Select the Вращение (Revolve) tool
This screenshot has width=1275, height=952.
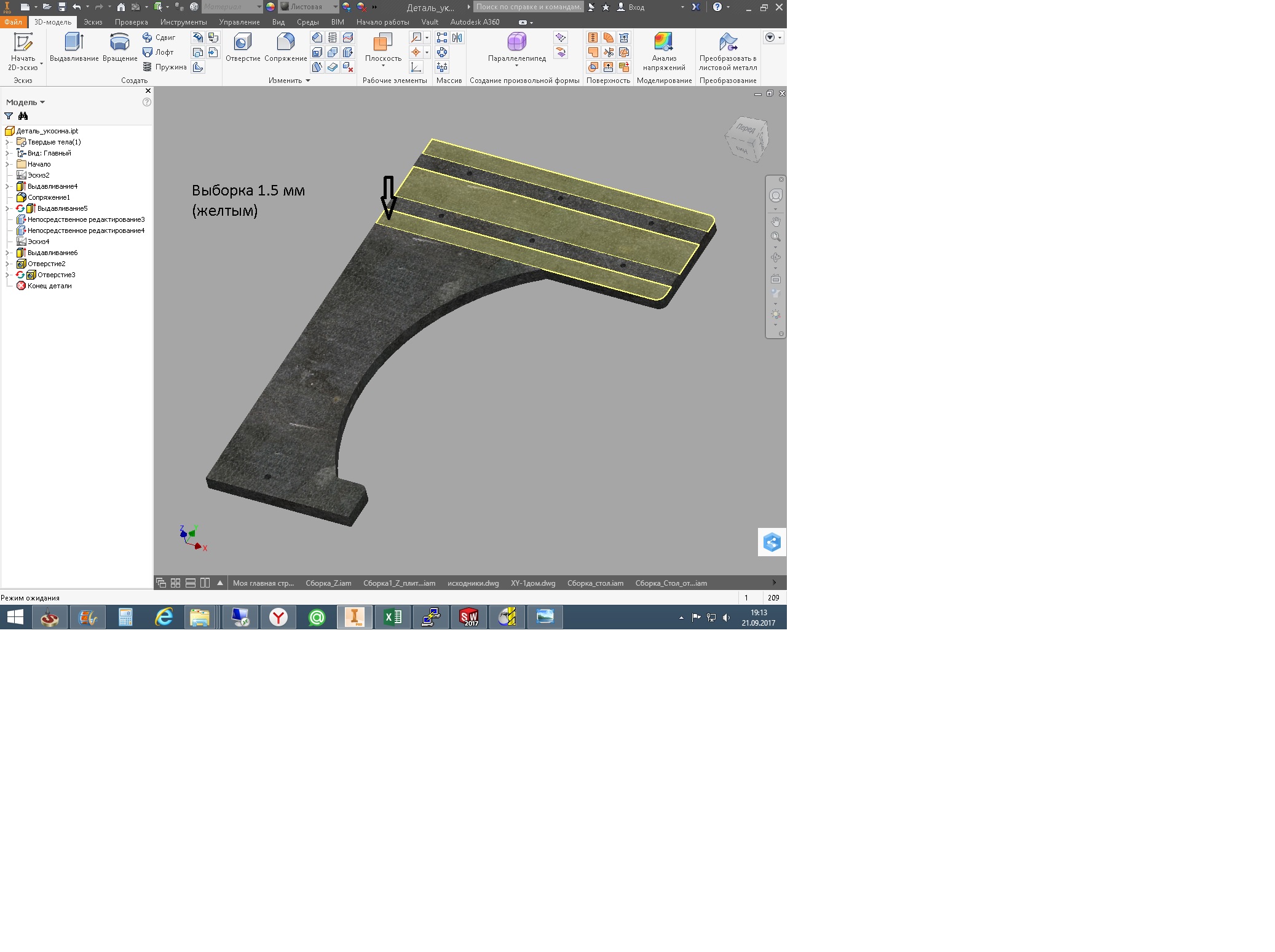click(x=119, y=42)
